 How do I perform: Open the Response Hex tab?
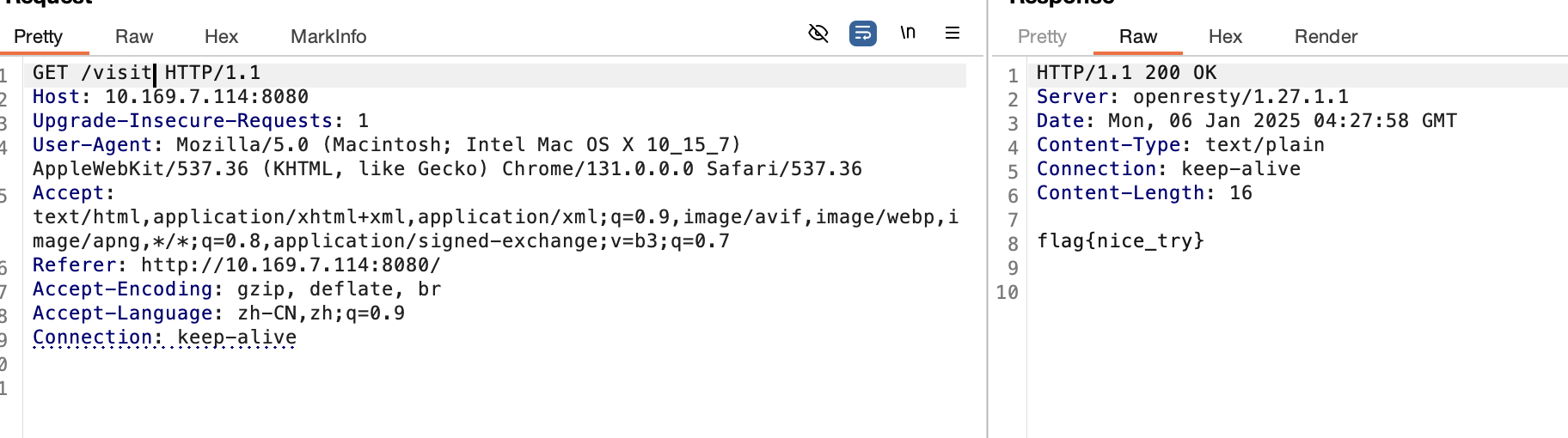pyautogui.click(x=1225, y=37)
